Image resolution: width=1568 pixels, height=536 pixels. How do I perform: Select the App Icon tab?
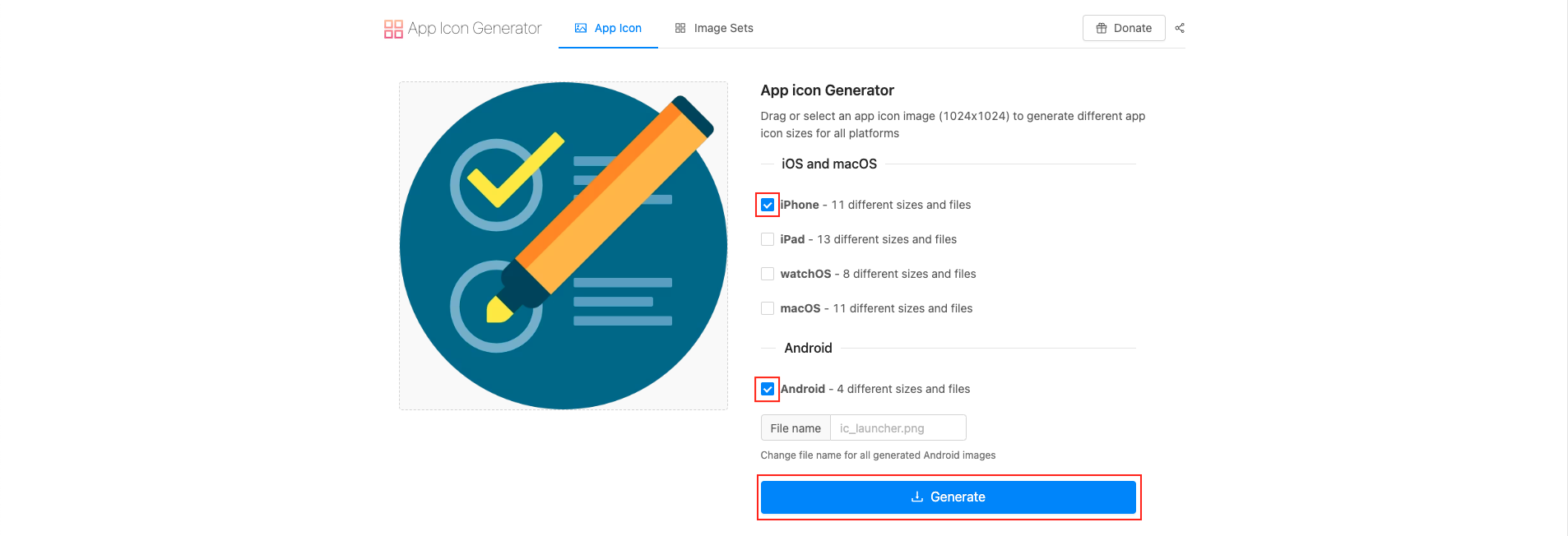pos(609,28)
